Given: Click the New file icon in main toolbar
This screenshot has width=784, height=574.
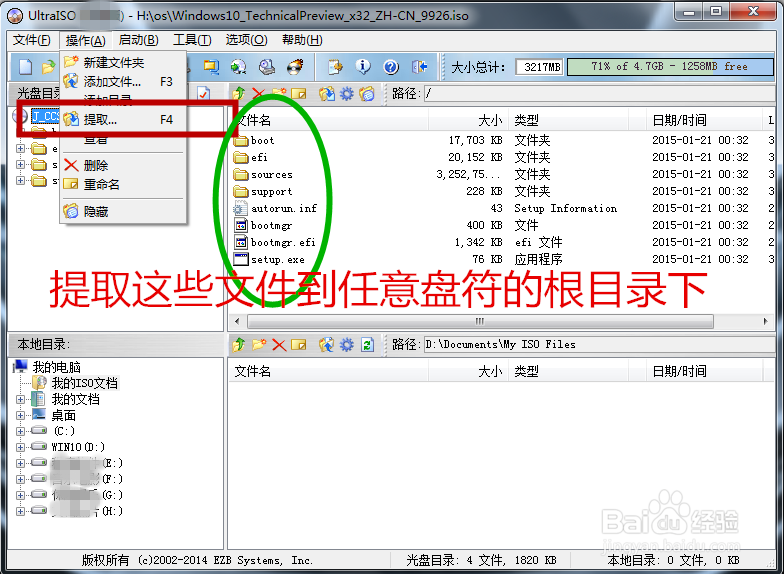Looking at the screenshot, I should tap(26, 66).
